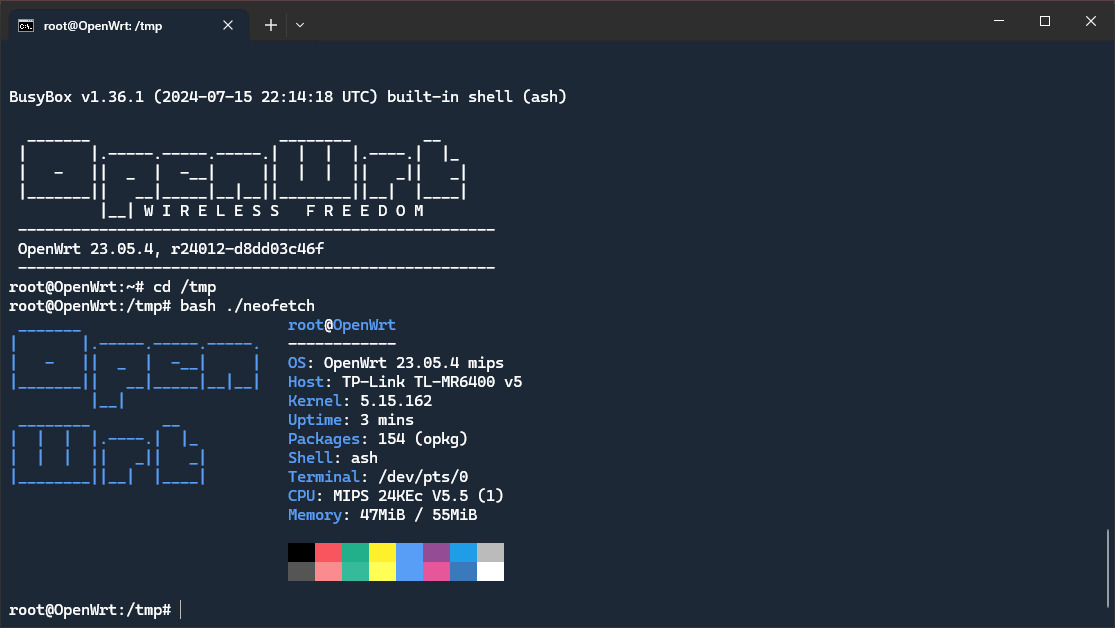The image size is (1115, 628).
Task: Close the terminal window
Action: [1090, 21]
